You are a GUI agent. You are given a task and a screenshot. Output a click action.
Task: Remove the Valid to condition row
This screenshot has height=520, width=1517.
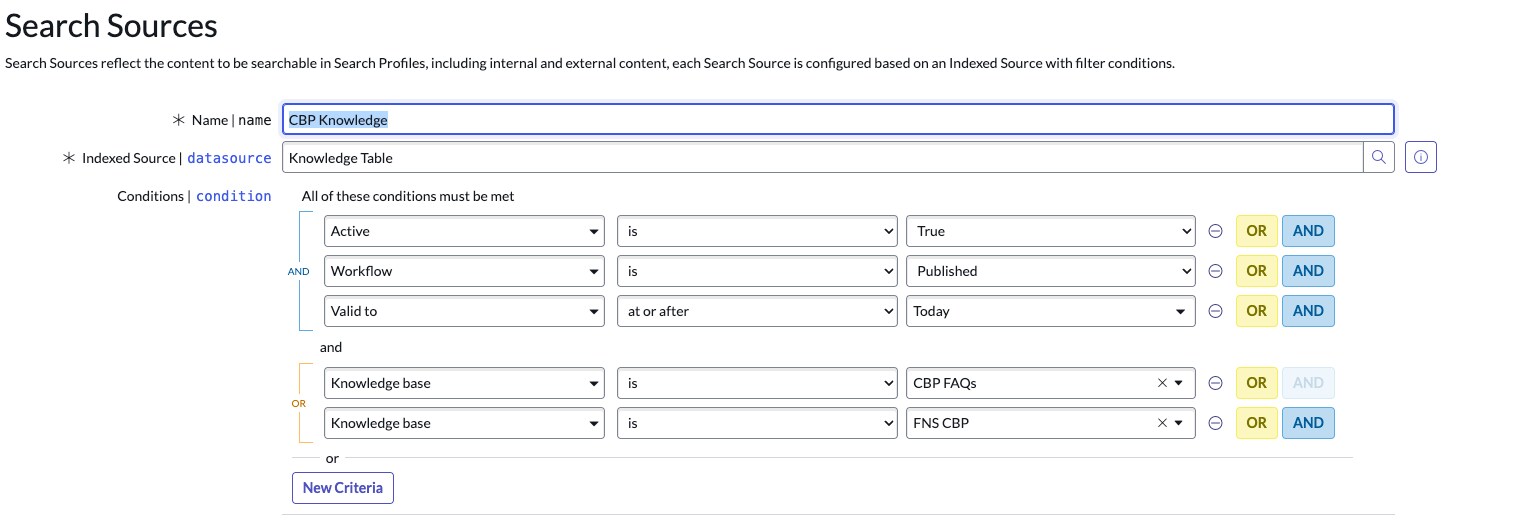(1216, 311)
